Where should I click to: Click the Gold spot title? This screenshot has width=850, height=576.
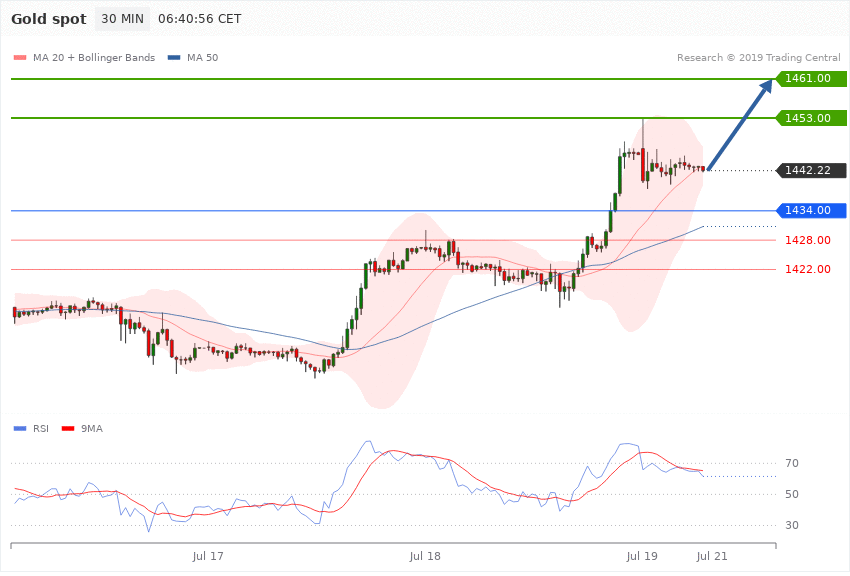pos(49,19)
